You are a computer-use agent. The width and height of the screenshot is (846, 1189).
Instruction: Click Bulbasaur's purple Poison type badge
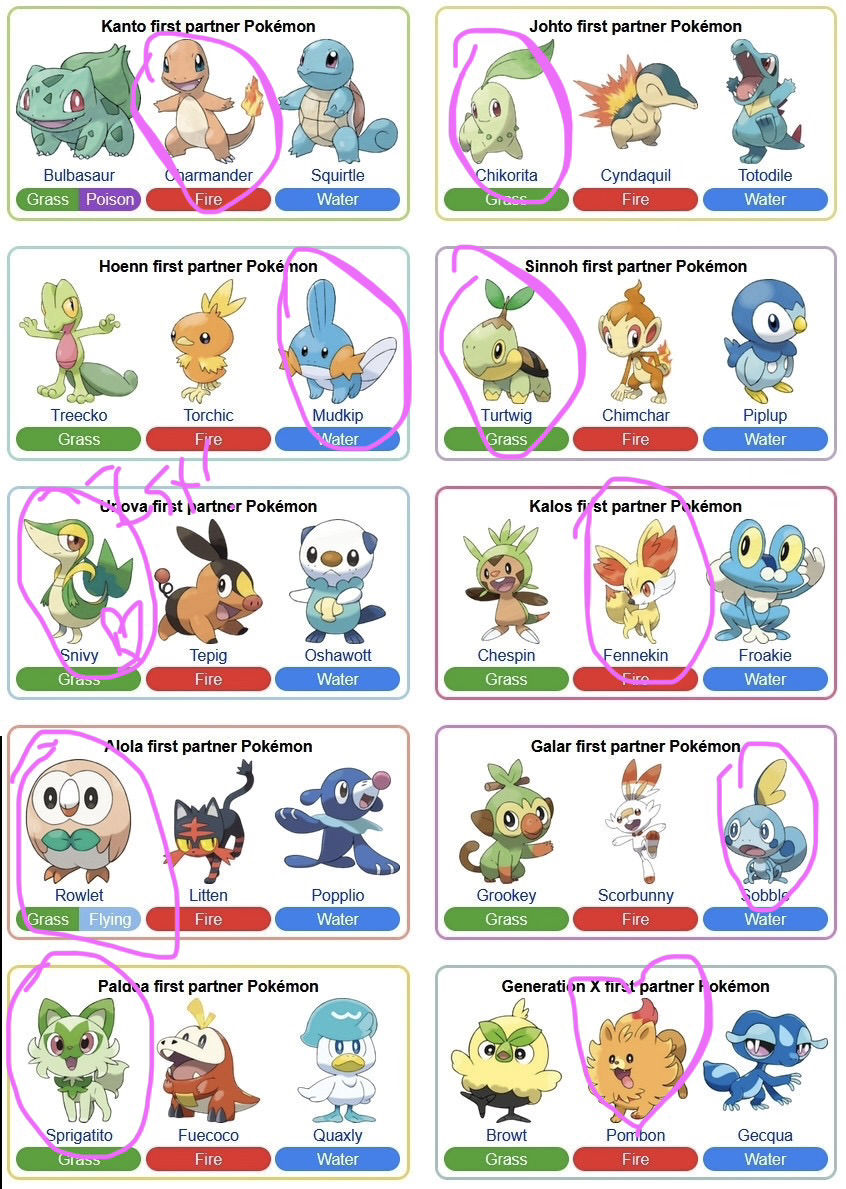pos(110,199)
